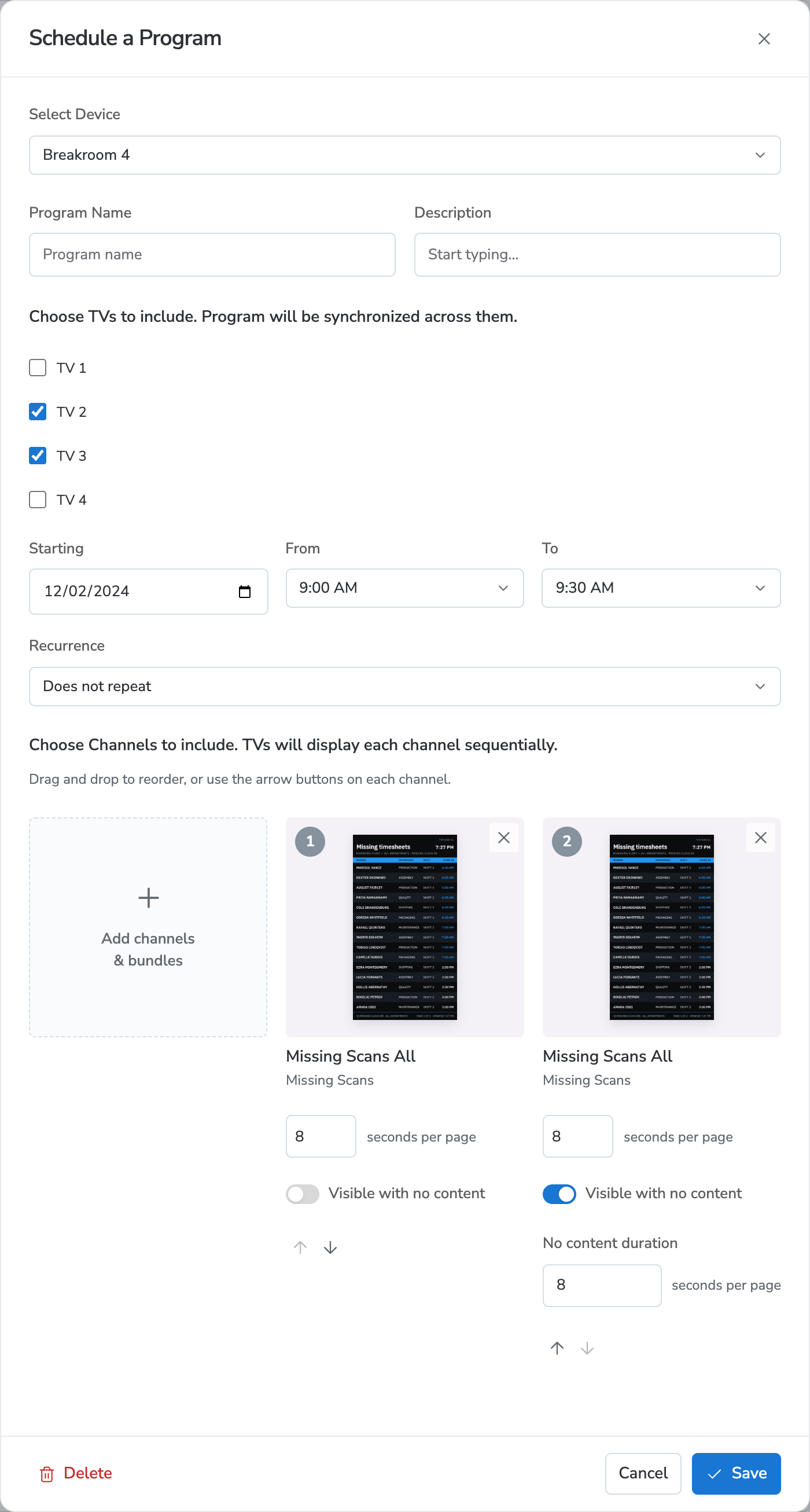Image resolution: width=810 pixels, height=1512 pixels.
Task: Open the calendar picker in Starting date
Action: 245,592
